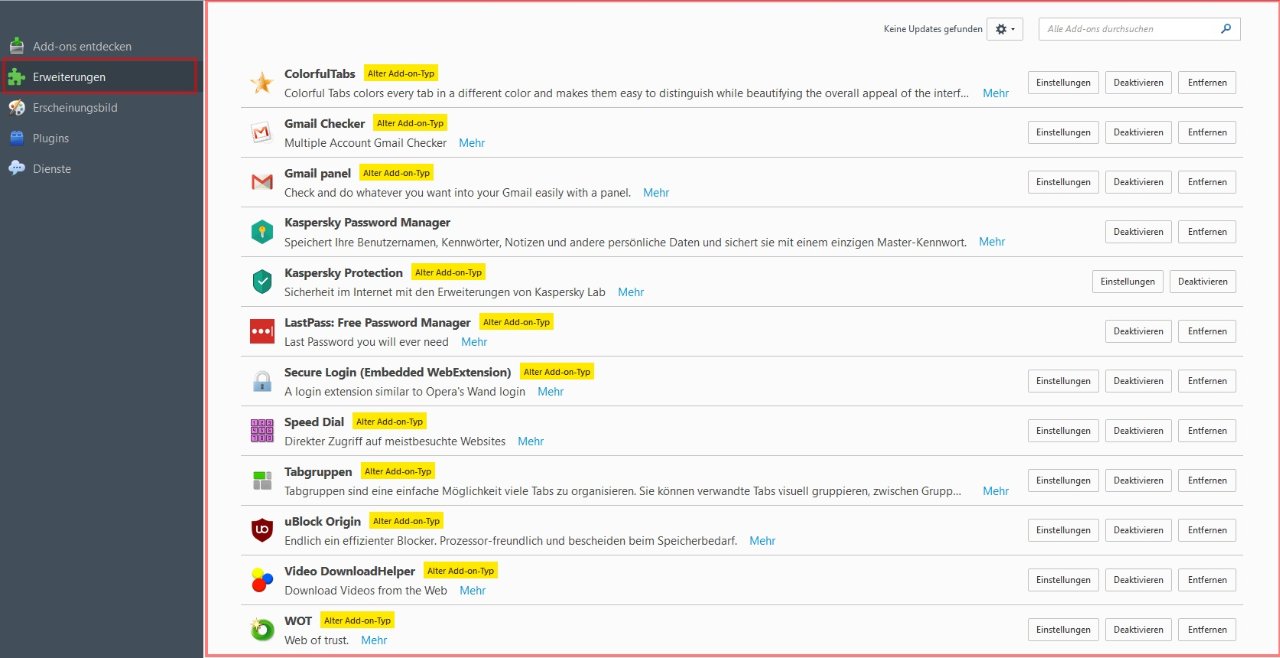Remove LastPass: Free Password Manager

coord(1207,331)
